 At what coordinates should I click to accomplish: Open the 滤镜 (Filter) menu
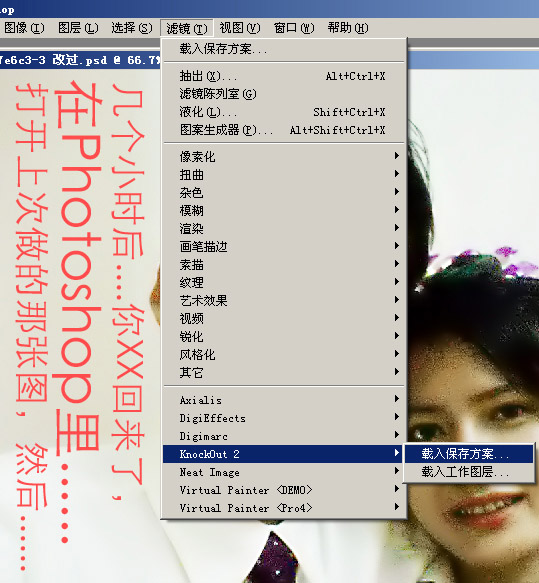coord(186,28)
